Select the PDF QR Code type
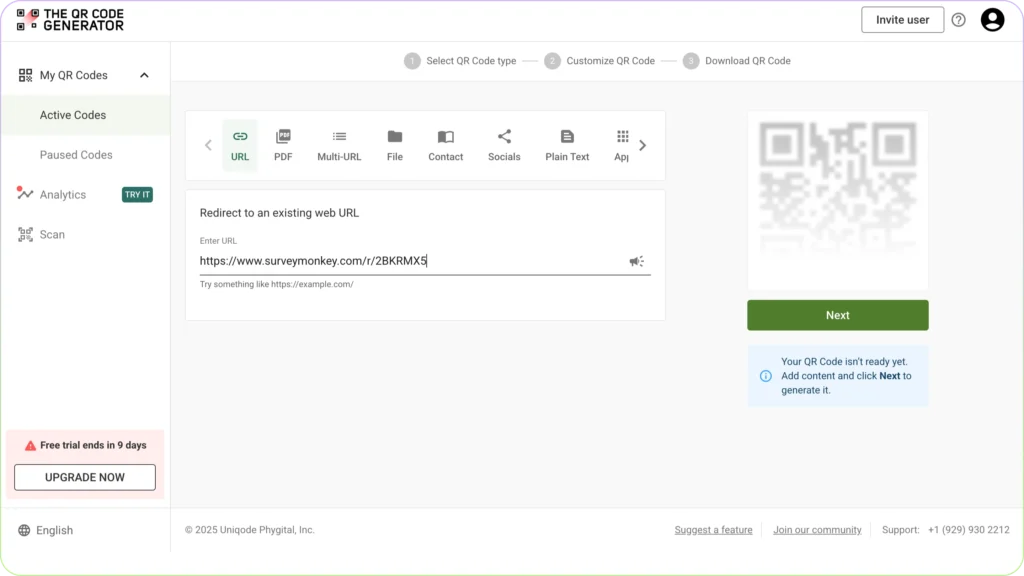Screen dimensions: 1024x576 tap(283, 145)
